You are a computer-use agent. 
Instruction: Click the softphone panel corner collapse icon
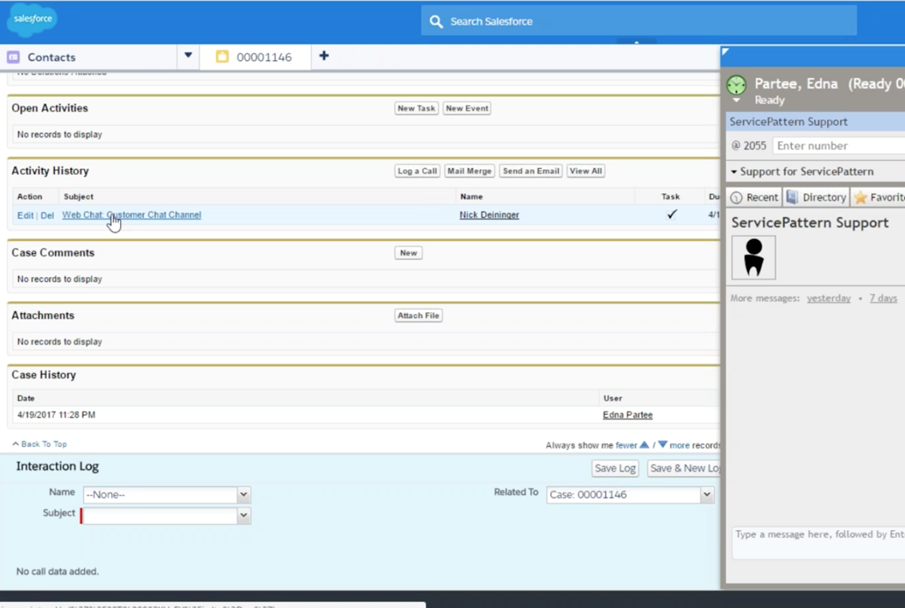coord(726,52)
